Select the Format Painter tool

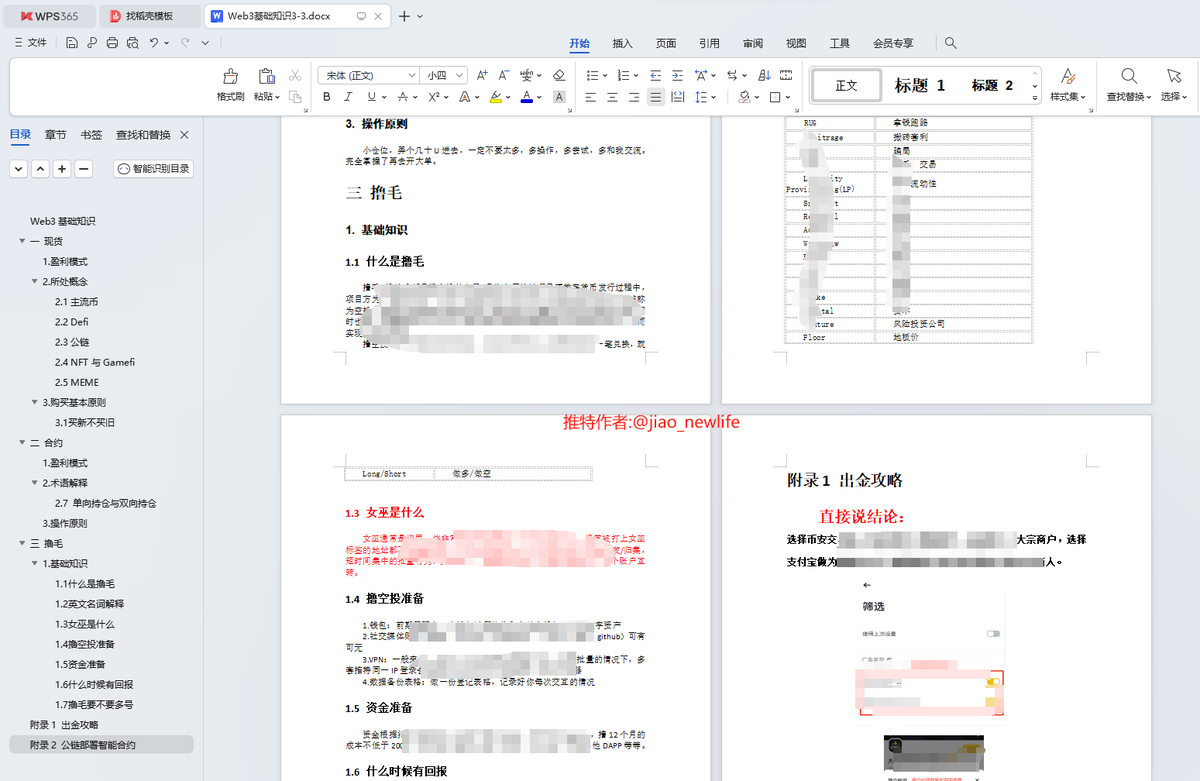[x=229, y=80]
